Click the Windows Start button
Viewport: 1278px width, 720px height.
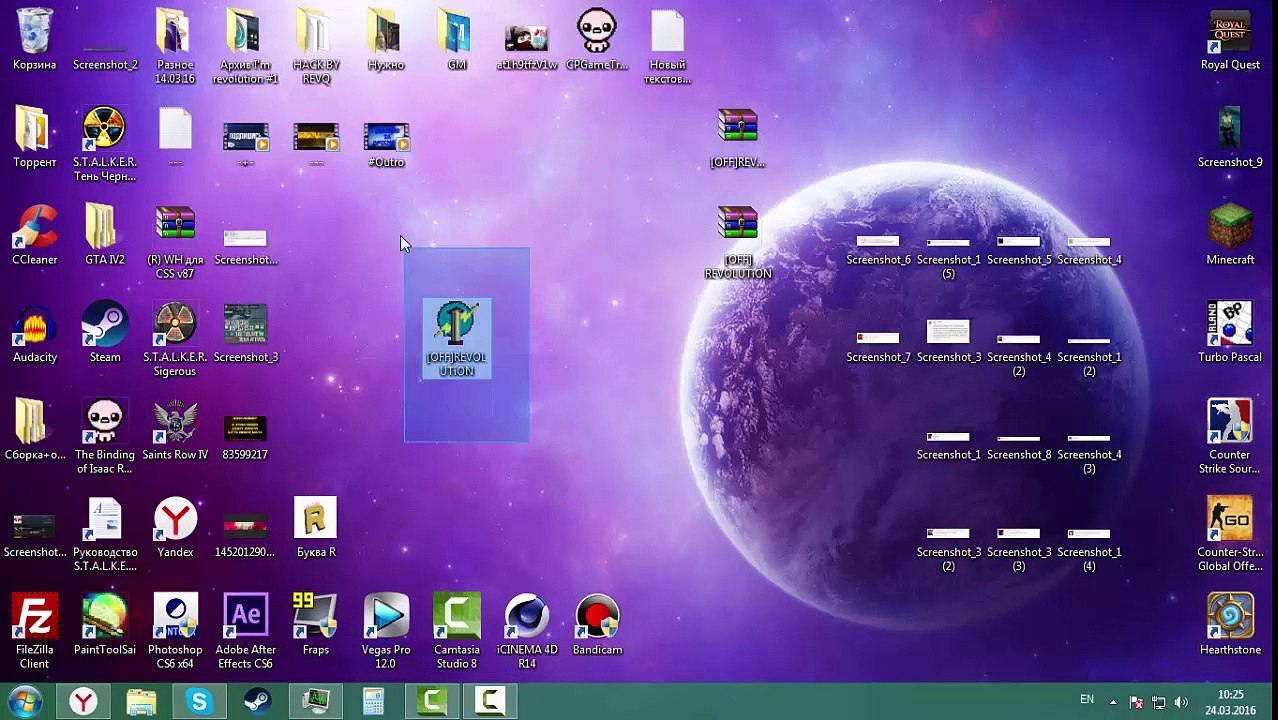point(24,702)
